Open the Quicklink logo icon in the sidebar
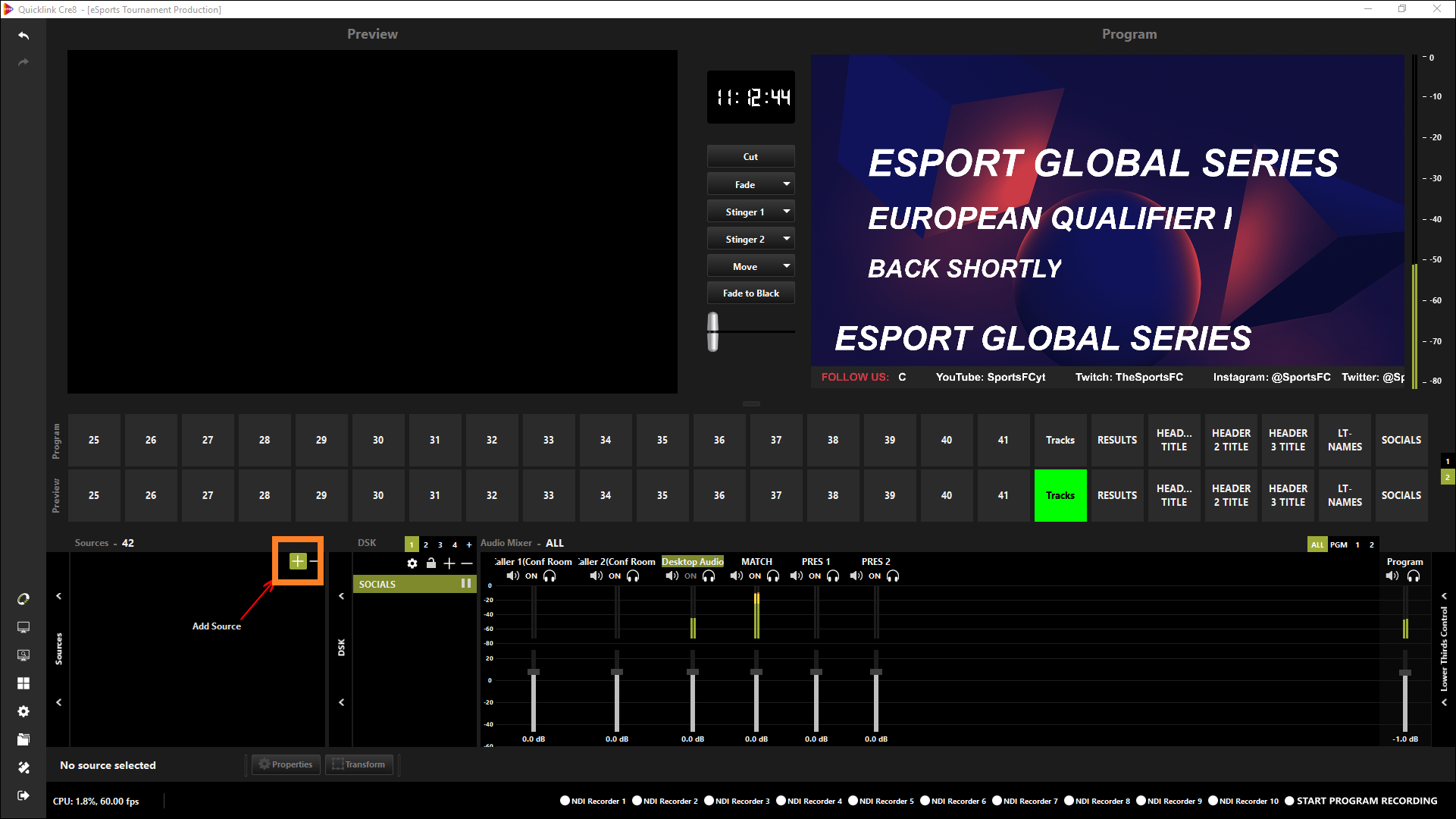Viewport: 1456px width, 819px height. 23,599
